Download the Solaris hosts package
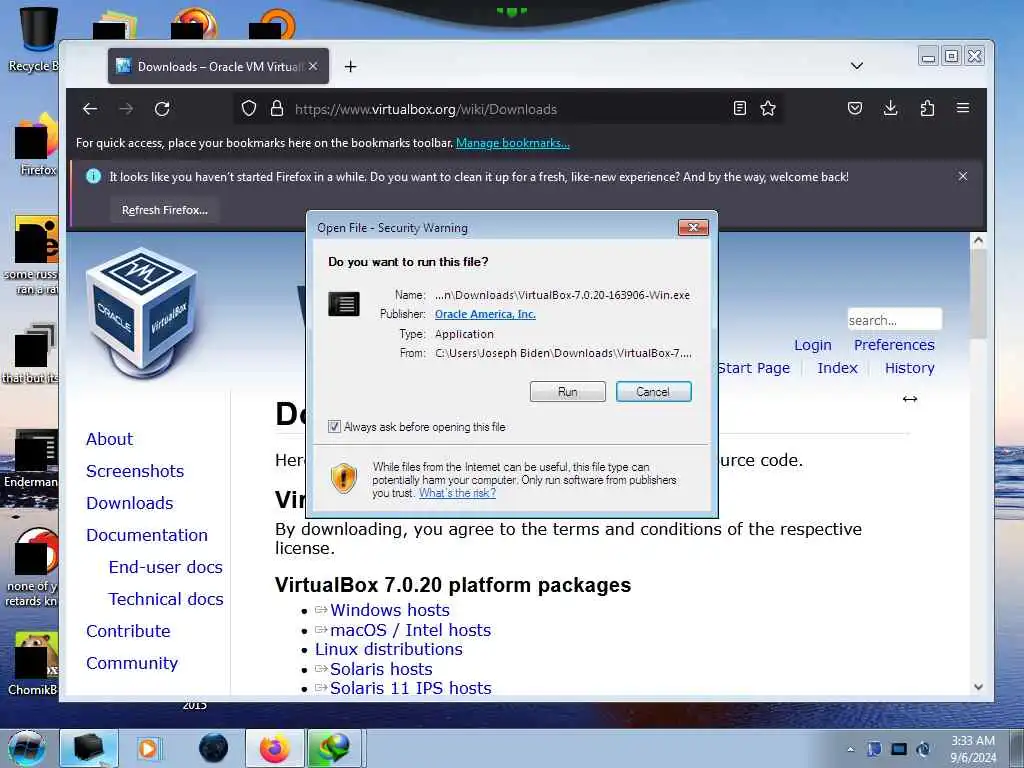1024x768 pixels. click(381, 669)
